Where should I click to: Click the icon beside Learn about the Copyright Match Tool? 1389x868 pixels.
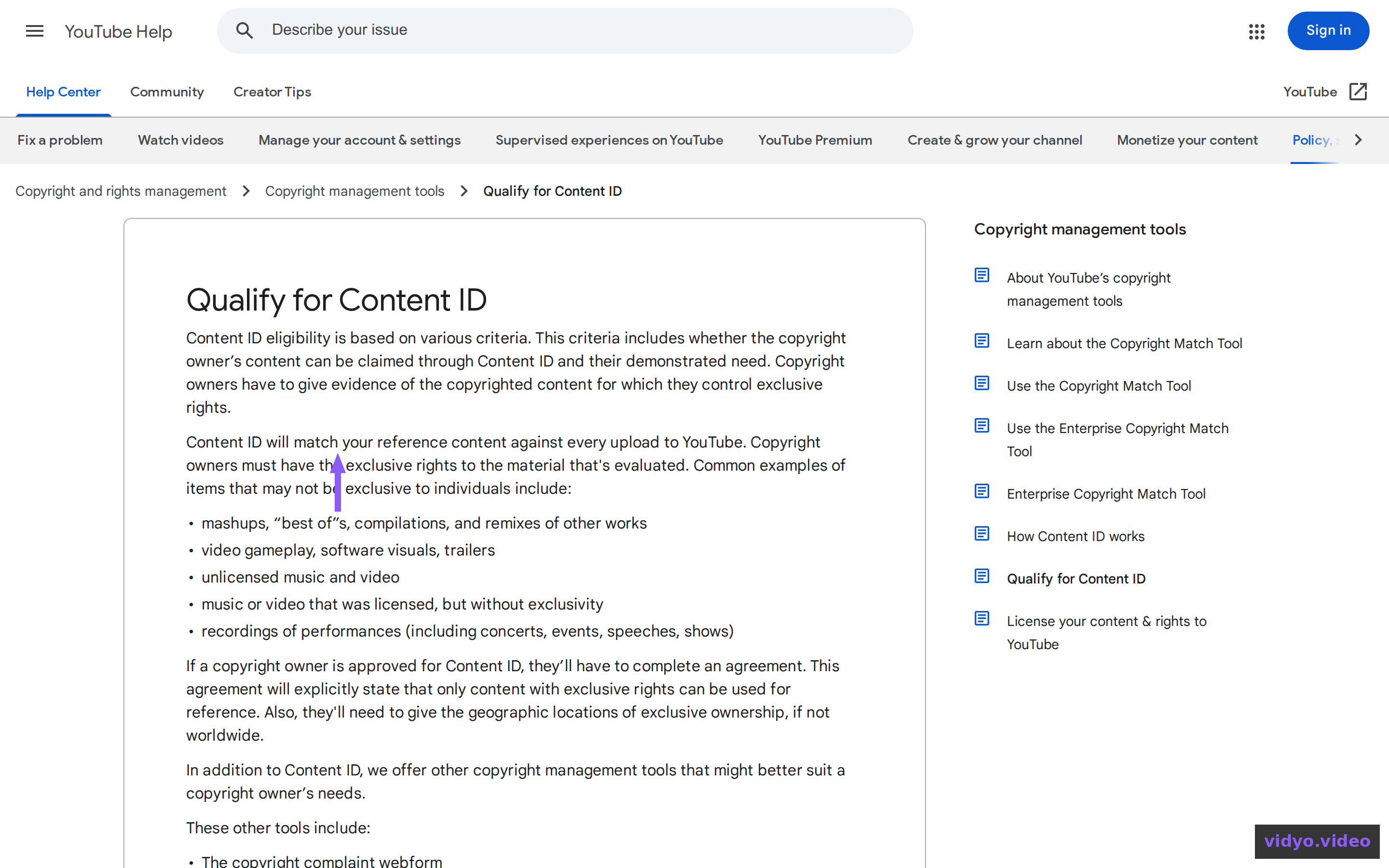(x=981, y=341)
